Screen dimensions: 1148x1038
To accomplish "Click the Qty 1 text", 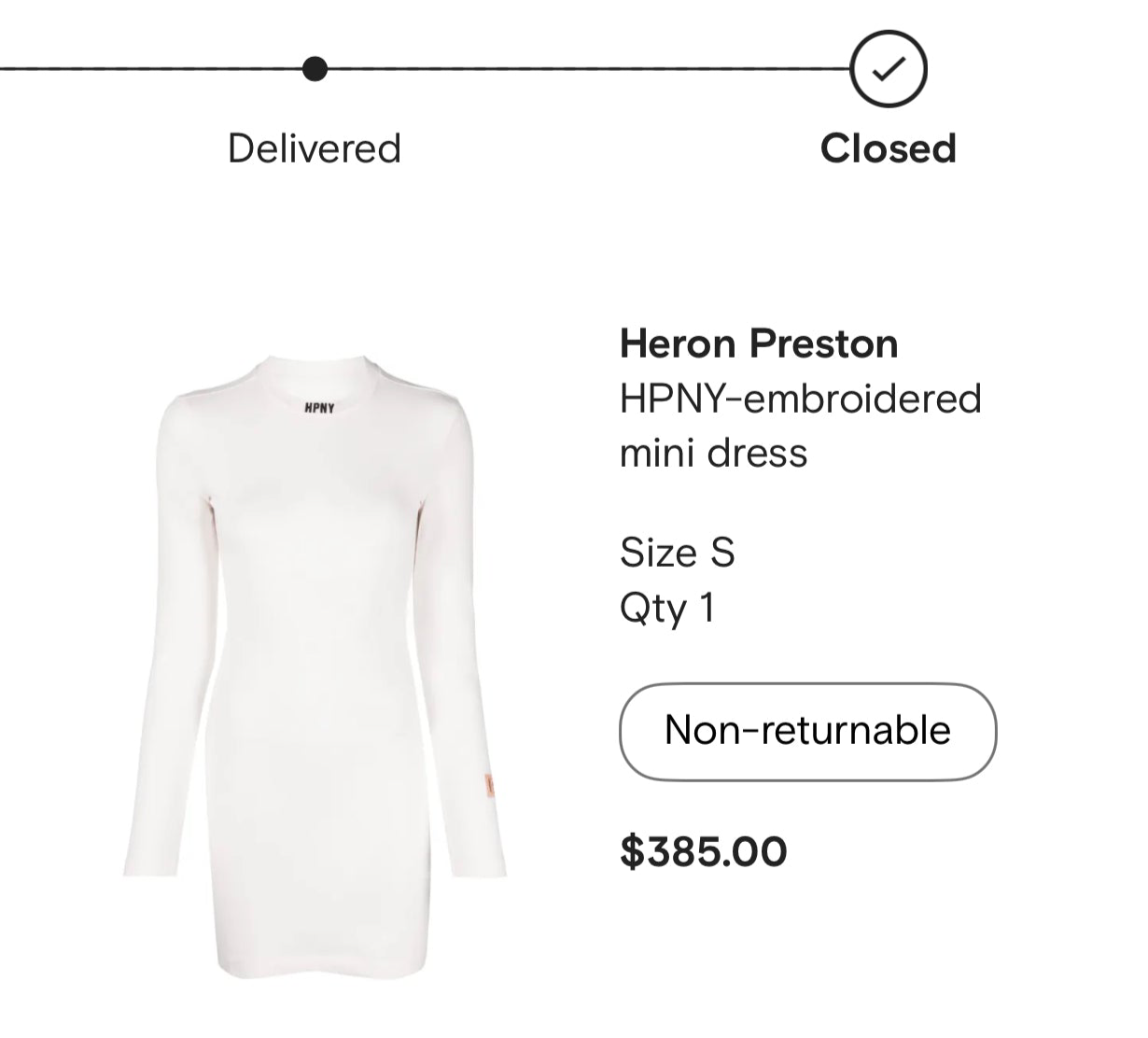I will (x=667, y=608).
